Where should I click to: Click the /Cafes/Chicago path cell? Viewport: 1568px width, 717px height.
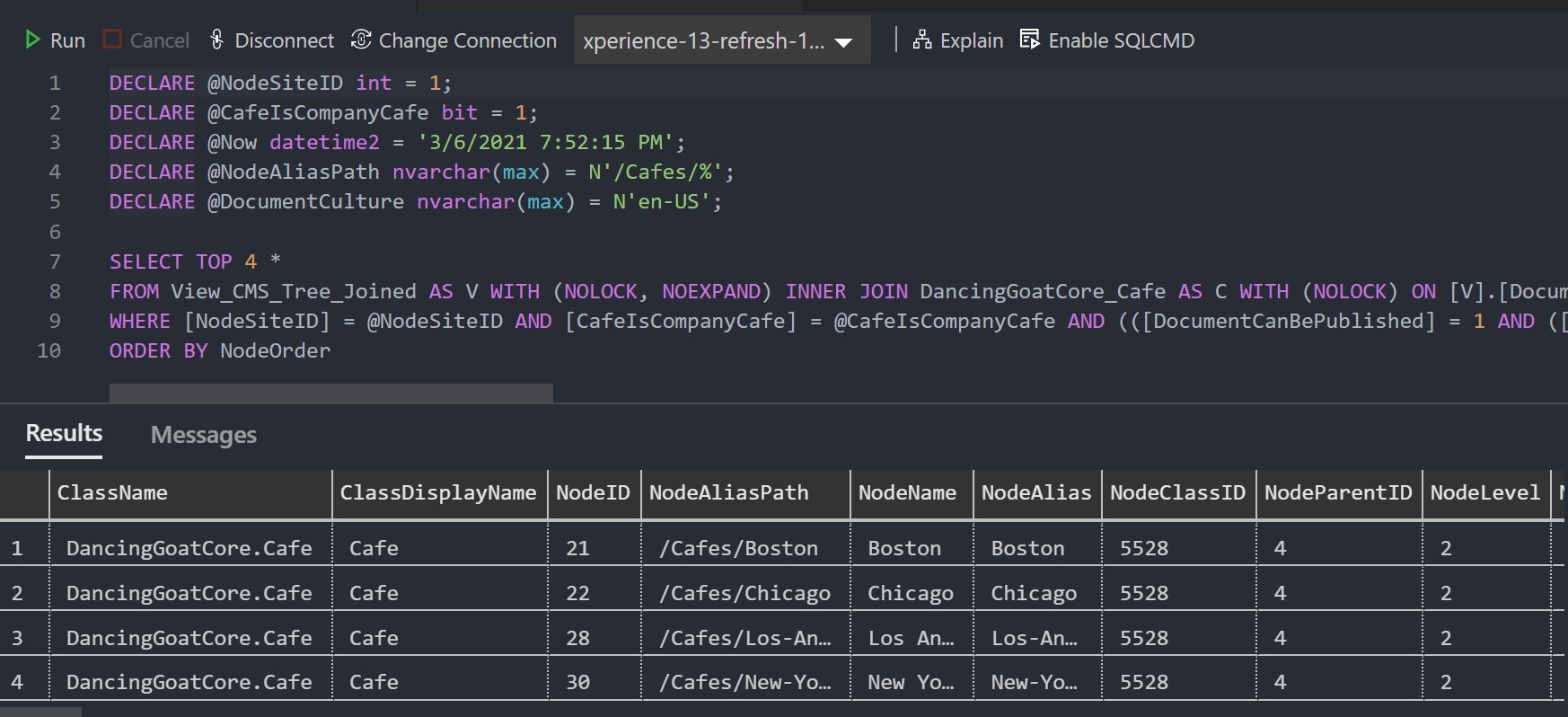(745, 593)
